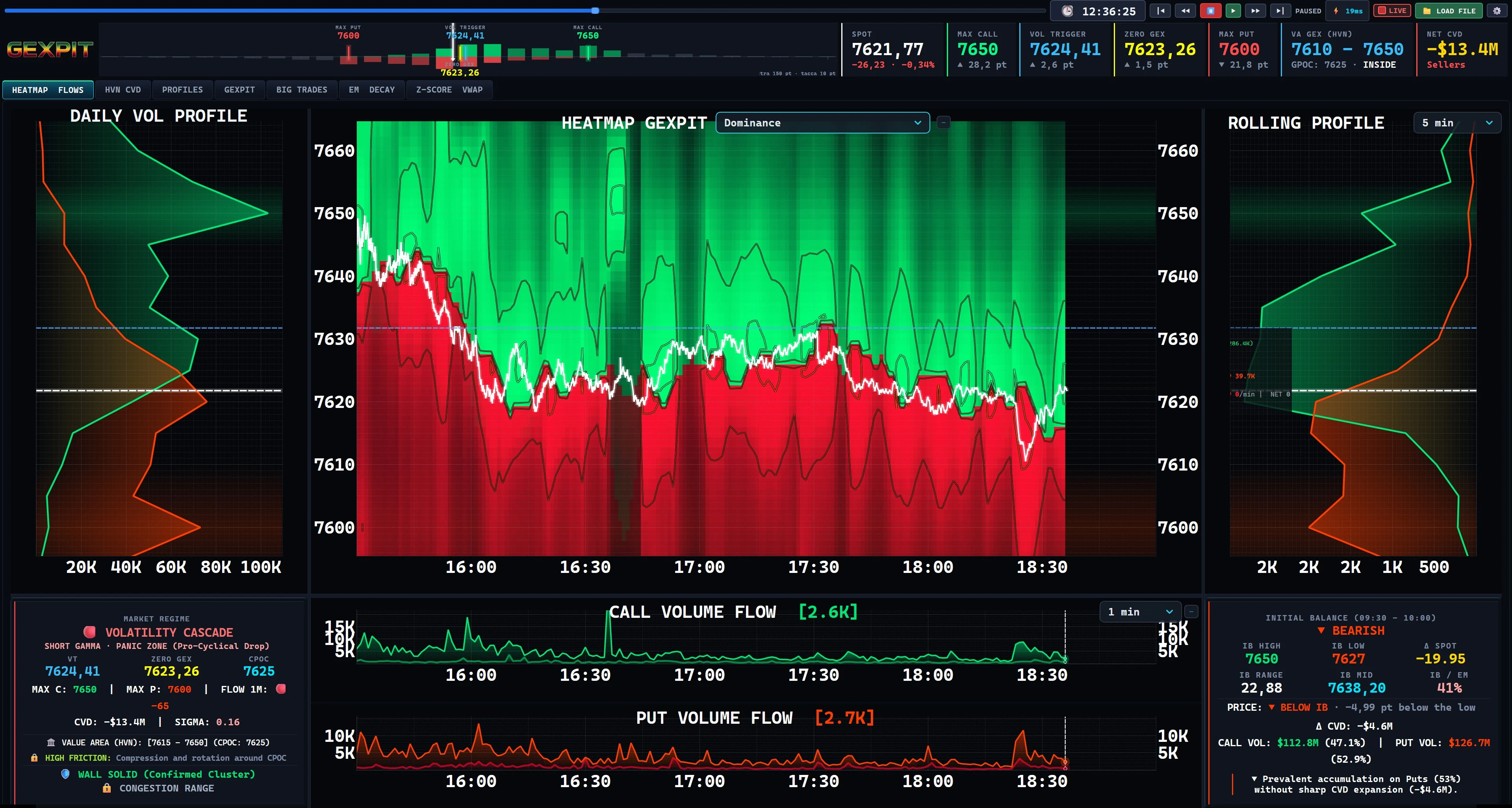Click the ZERO GEX 7623,26 card
The height and width of the screenshot is (808, 1512).
(1160, 50)
